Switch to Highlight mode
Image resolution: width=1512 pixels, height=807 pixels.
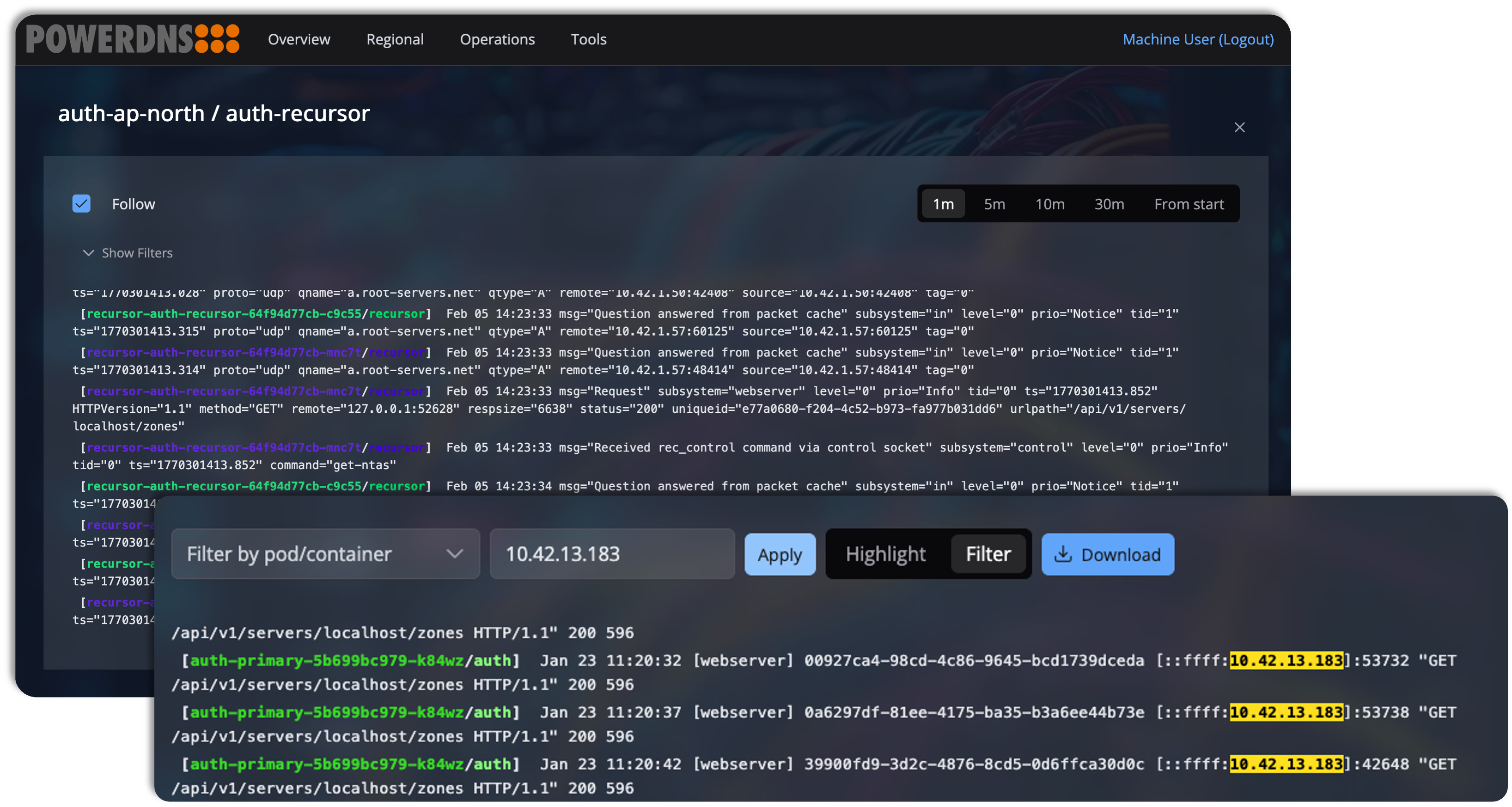tap(885, 554)
